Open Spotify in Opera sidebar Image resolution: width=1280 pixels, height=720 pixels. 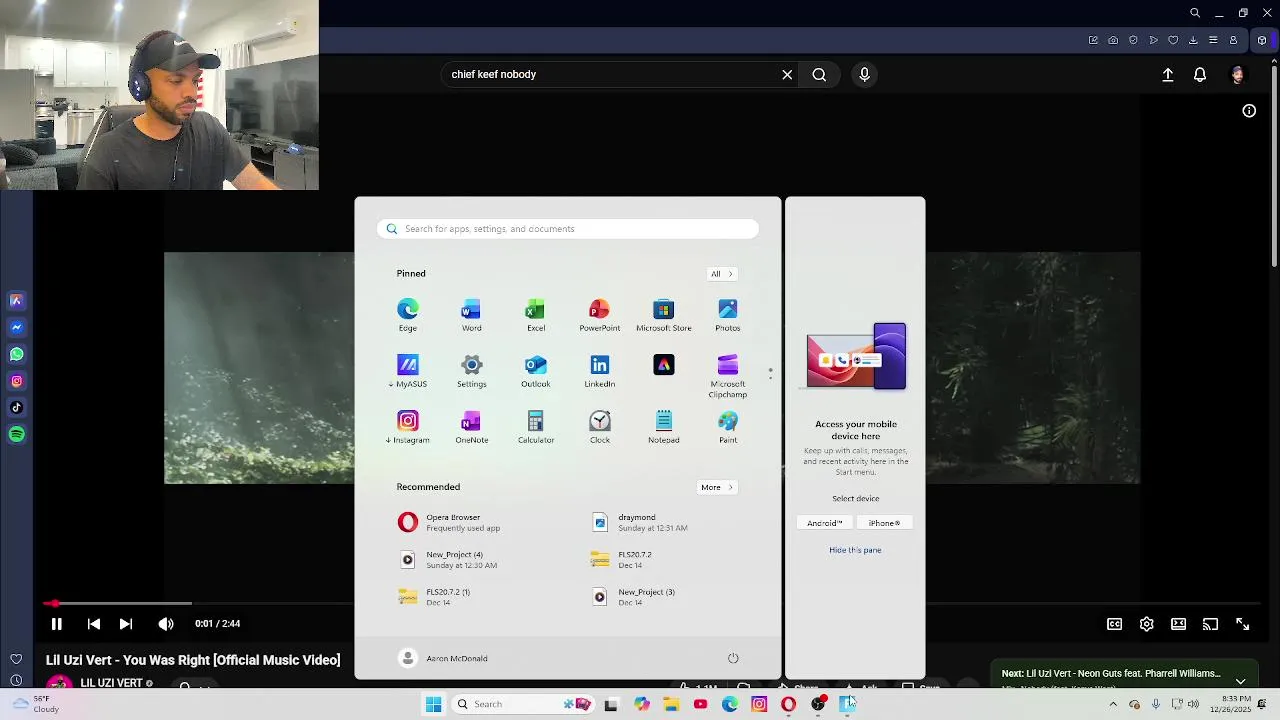(17, 435)
